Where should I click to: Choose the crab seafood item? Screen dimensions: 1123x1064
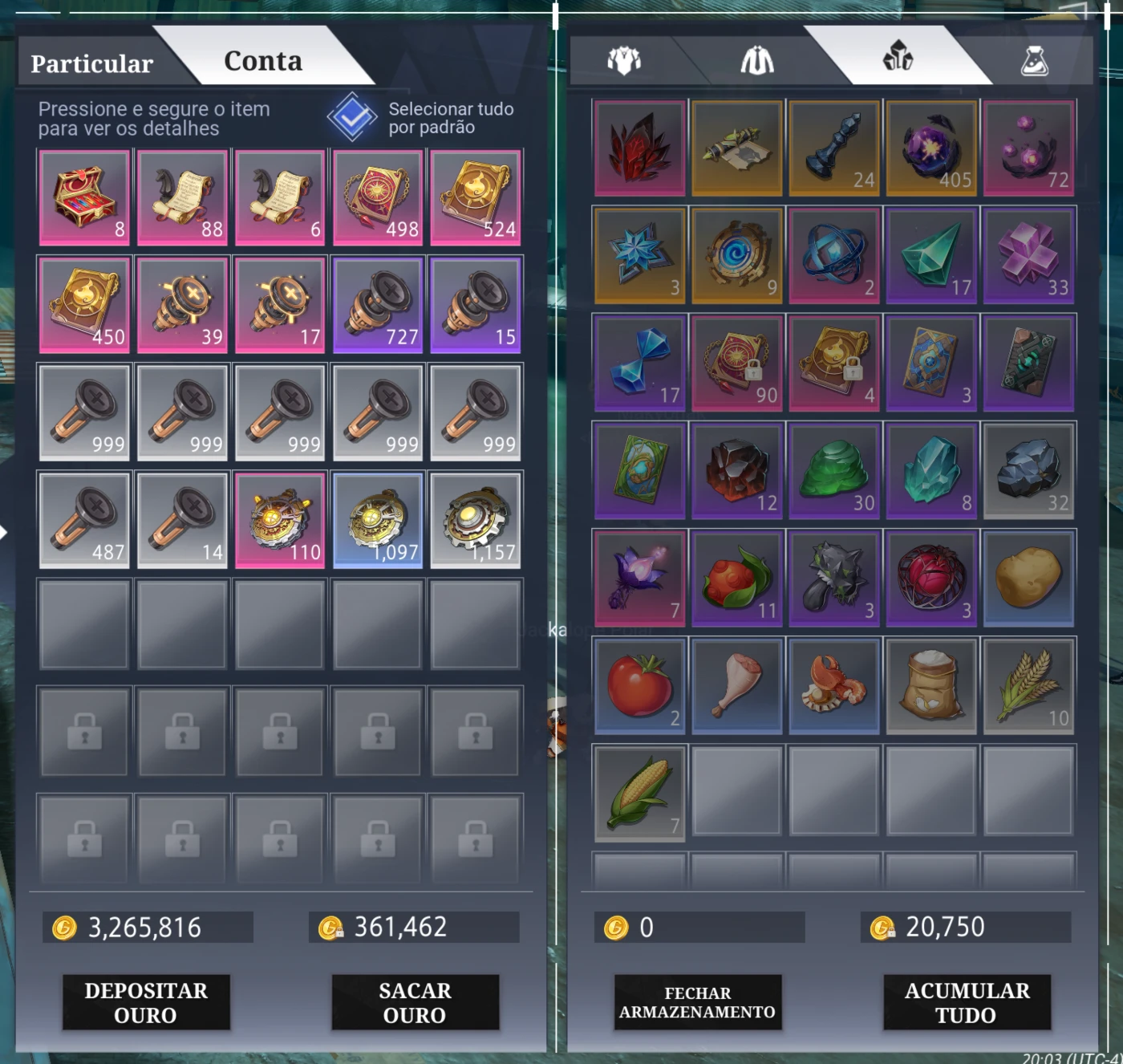(x=834, y=686)
